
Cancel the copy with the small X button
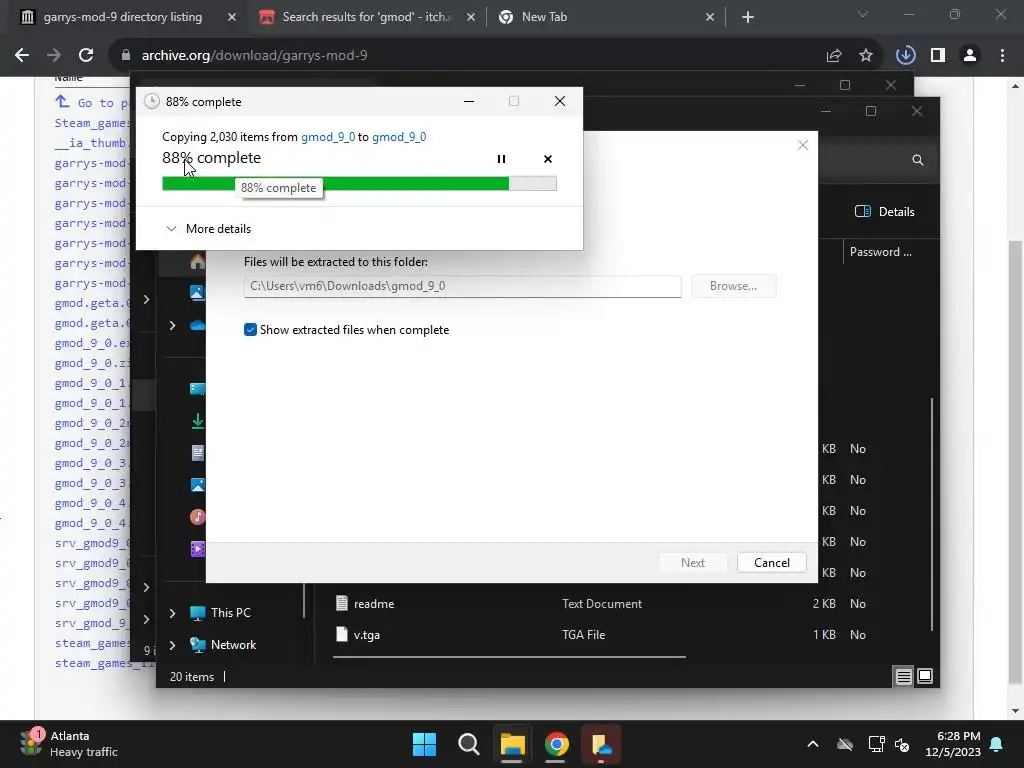click(547, 159)
